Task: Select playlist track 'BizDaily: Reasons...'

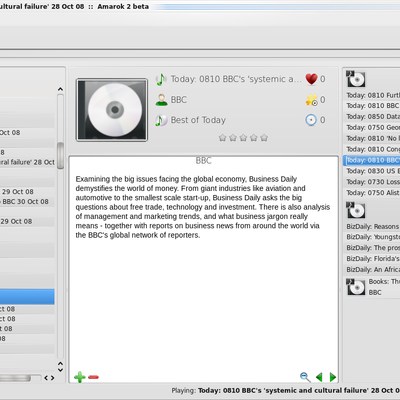Action: point(372,227)
